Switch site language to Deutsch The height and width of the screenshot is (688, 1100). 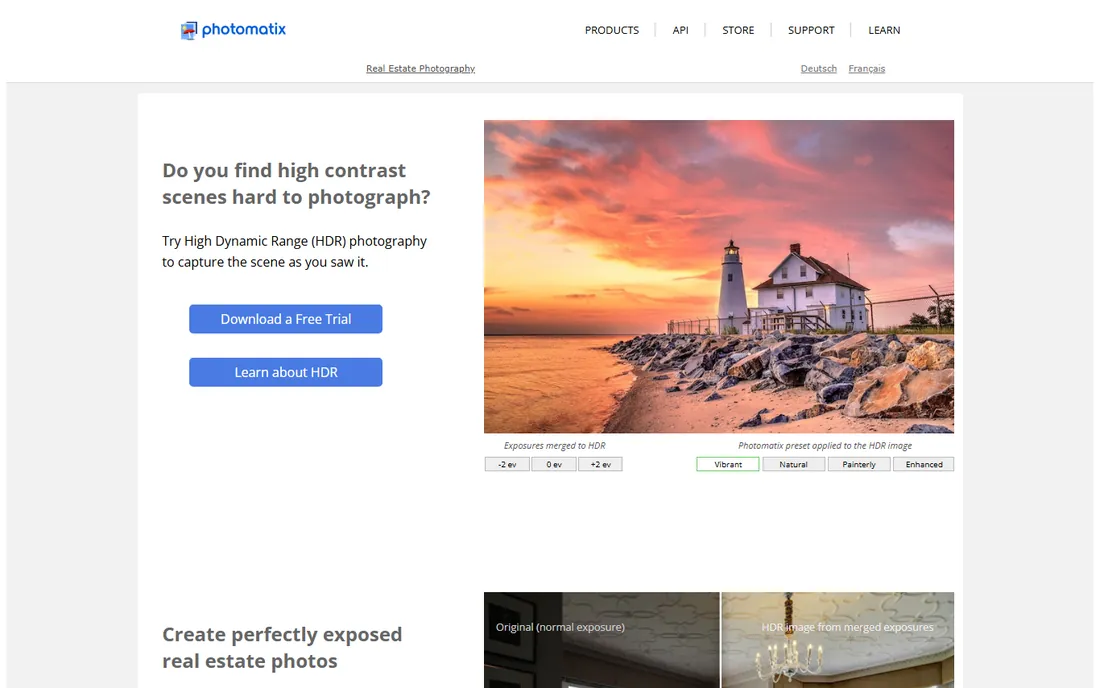[819, 69]
